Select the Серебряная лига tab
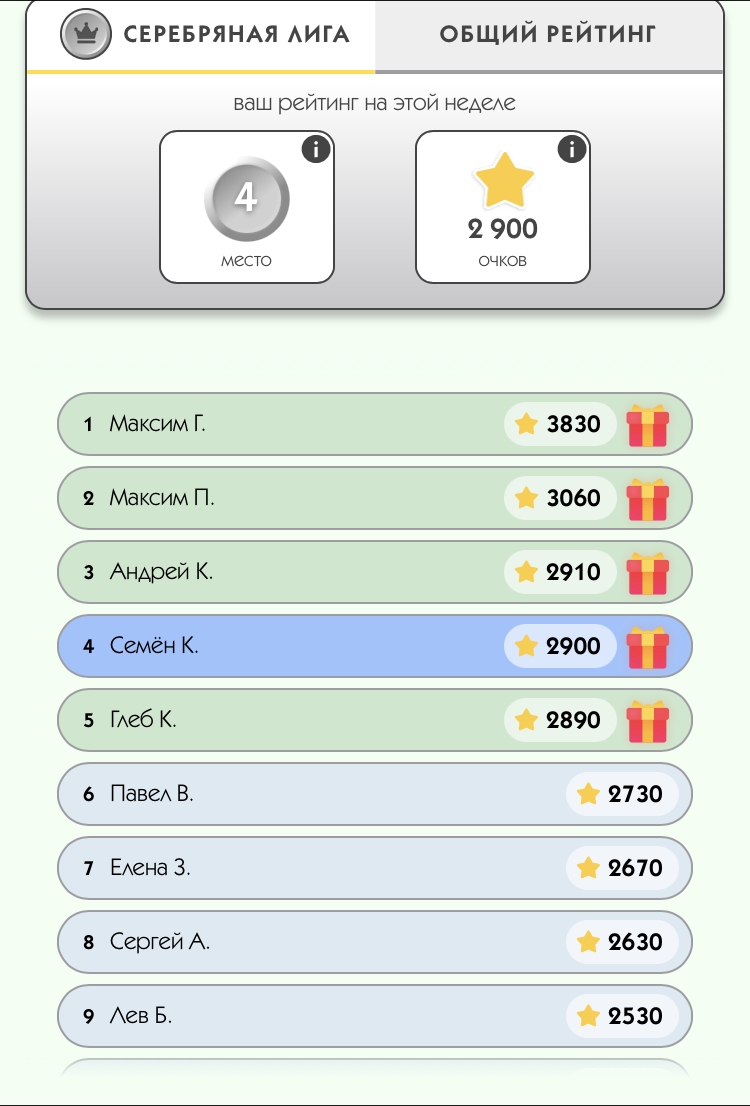This screenshot has width=750, height=1106. click(x=201, y=34)
